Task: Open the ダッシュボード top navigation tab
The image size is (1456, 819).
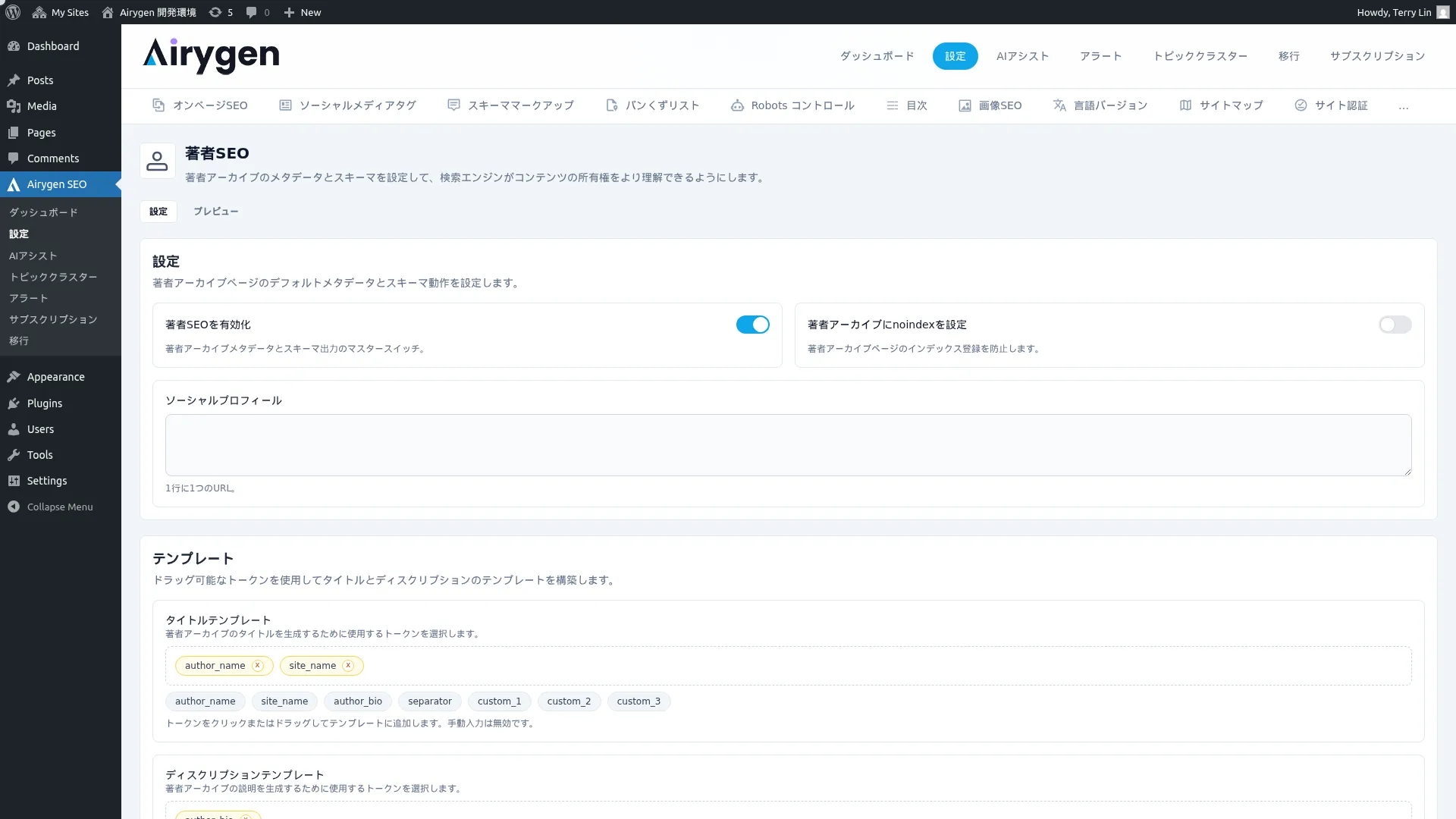Action: (877, 56)
